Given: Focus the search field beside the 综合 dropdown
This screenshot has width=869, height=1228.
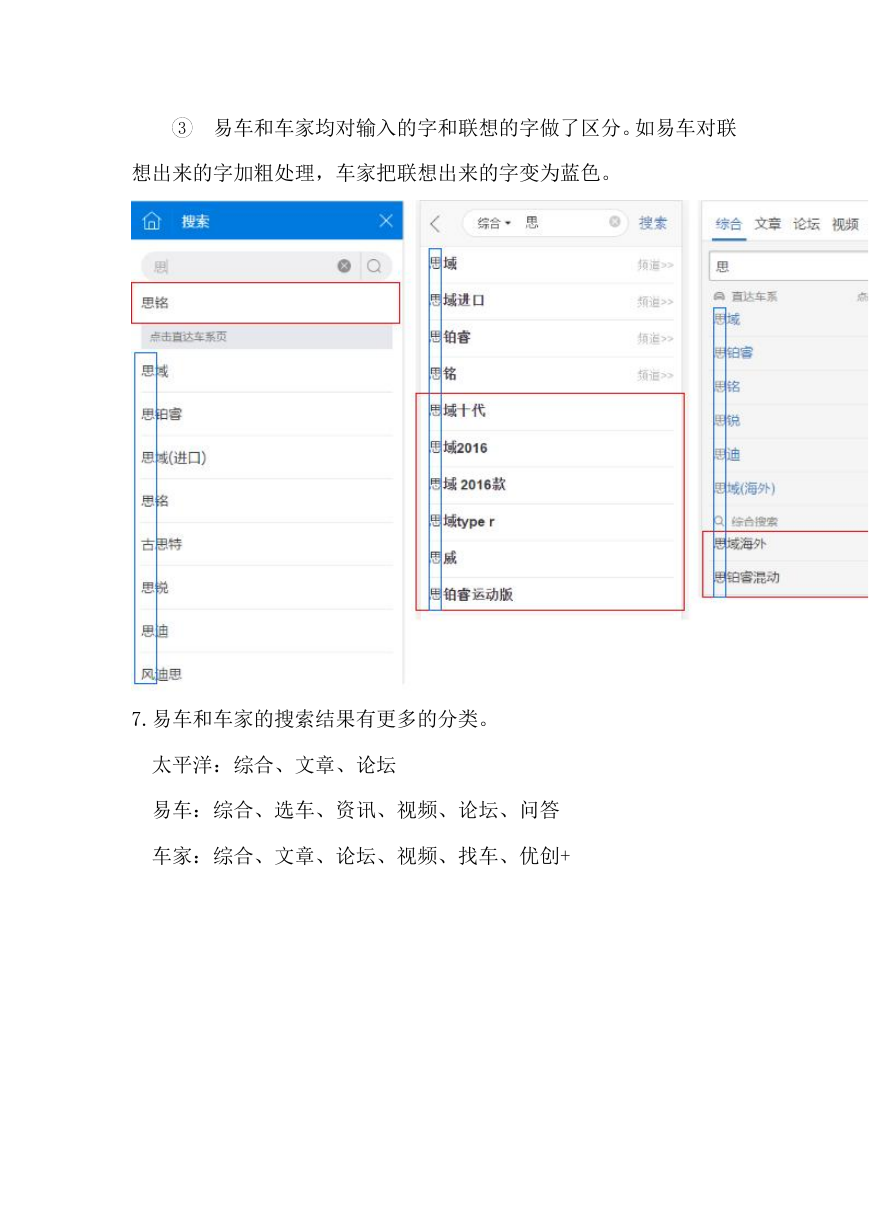Looking at the screenshot, I should [545, 223].
